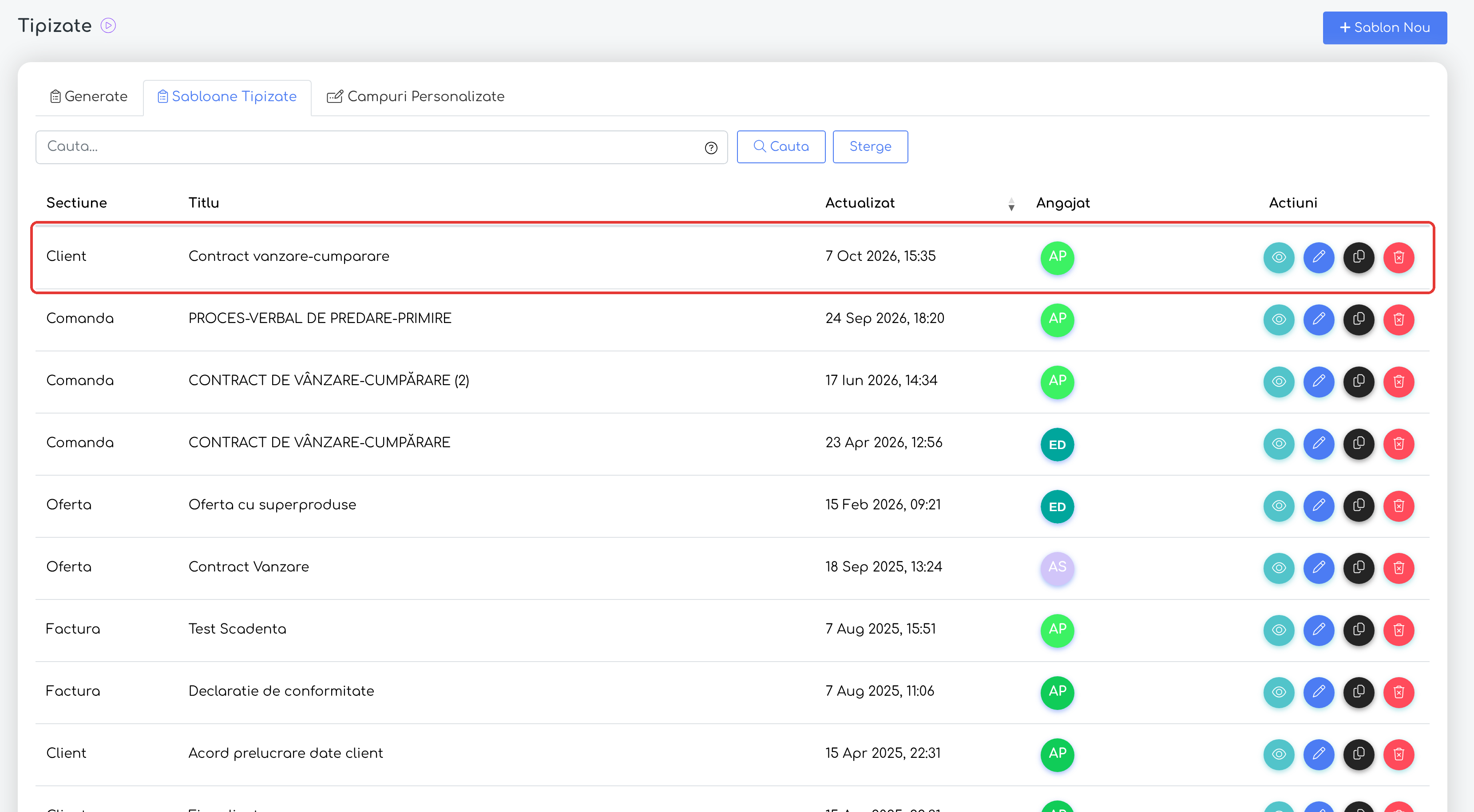Click the Sectiune column header
The image size is (1474, 812).
[x=77, y=203]
